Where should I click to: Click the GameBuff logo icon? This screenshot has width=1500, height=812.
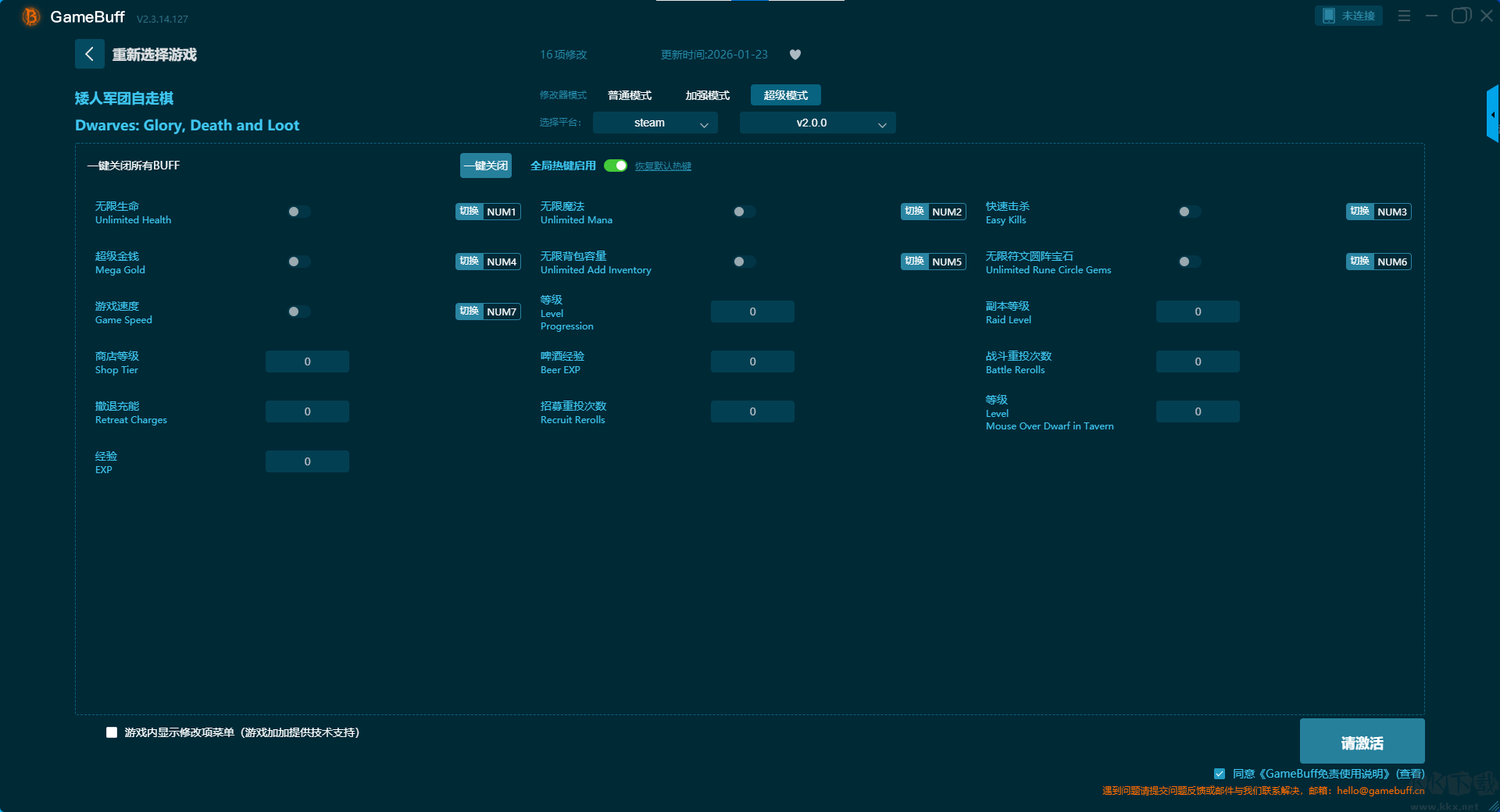31,16
